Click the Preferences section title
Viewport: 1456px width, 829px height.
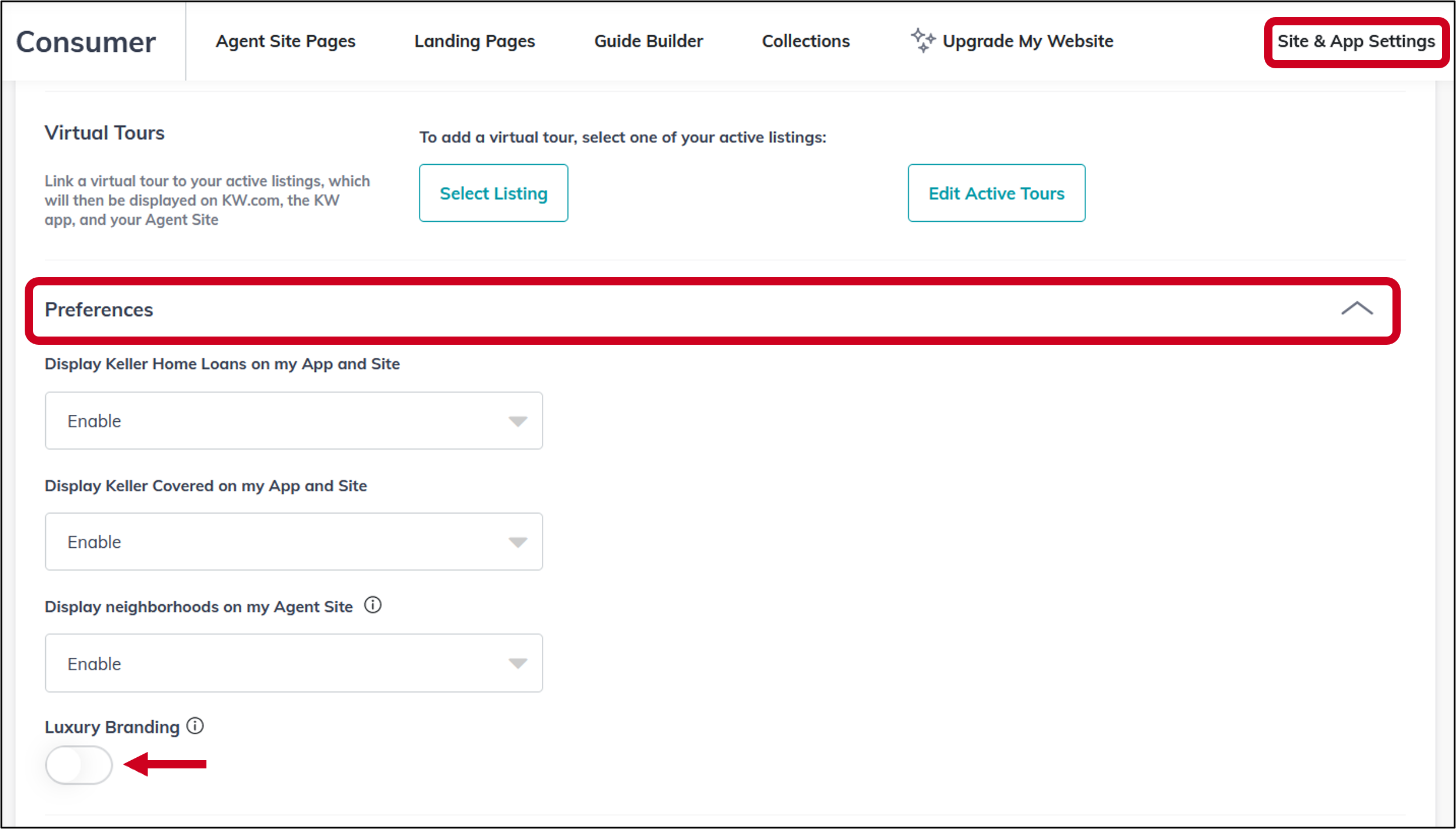pyautogui.click(x=99, y=309)
